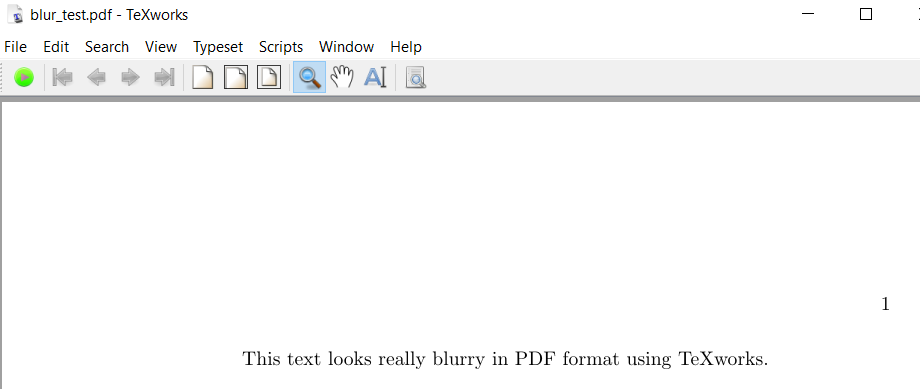Open the Scripts menu

pyautogui.click(x=281, y=47)
